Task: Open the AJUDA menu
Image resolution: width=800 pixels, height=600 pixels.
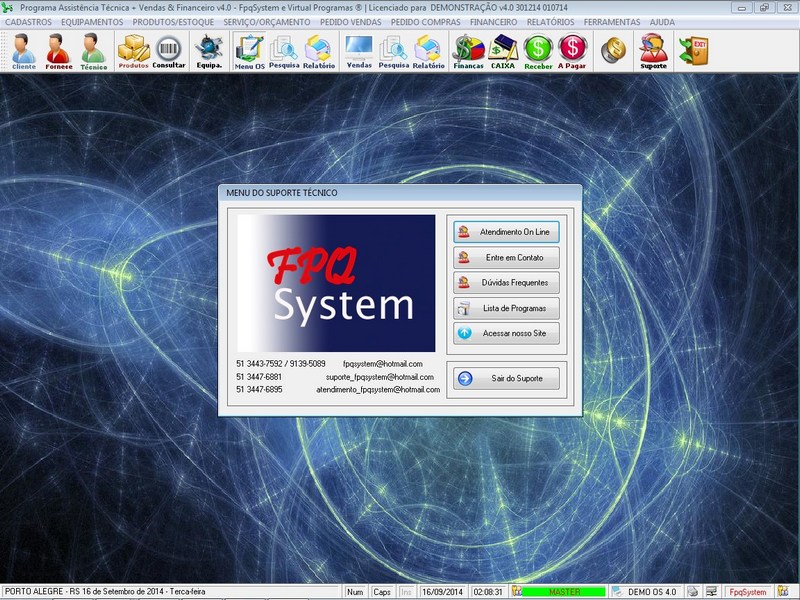Action: (662, 22)
